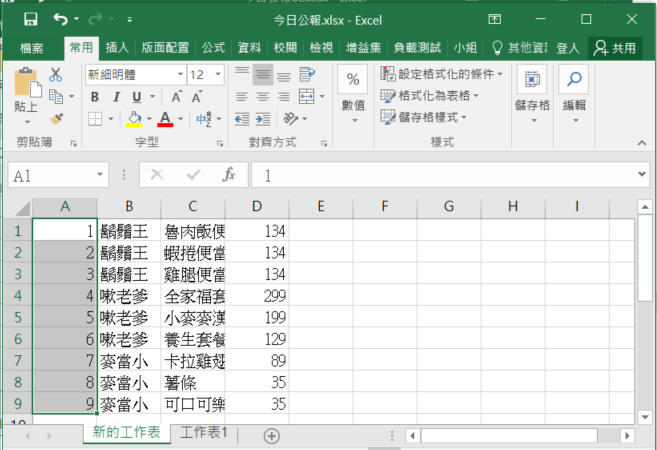Open 格式化為表格 menu
657x450 pixels.
coord(429,96)
